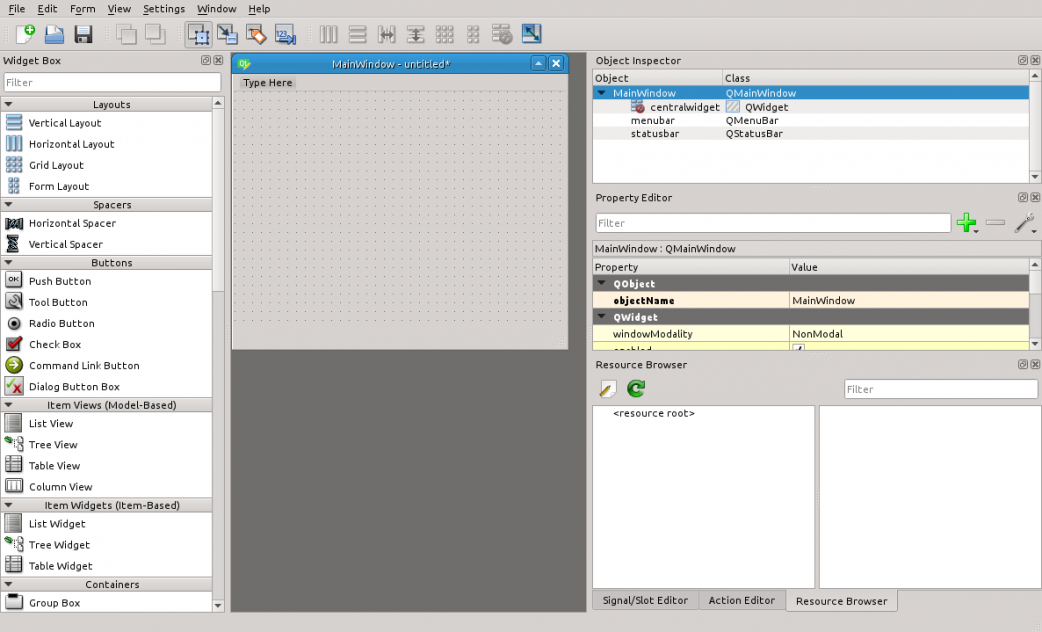Click the Property Editor filter field
This screenshot has width=1042, height=632.
772,223
